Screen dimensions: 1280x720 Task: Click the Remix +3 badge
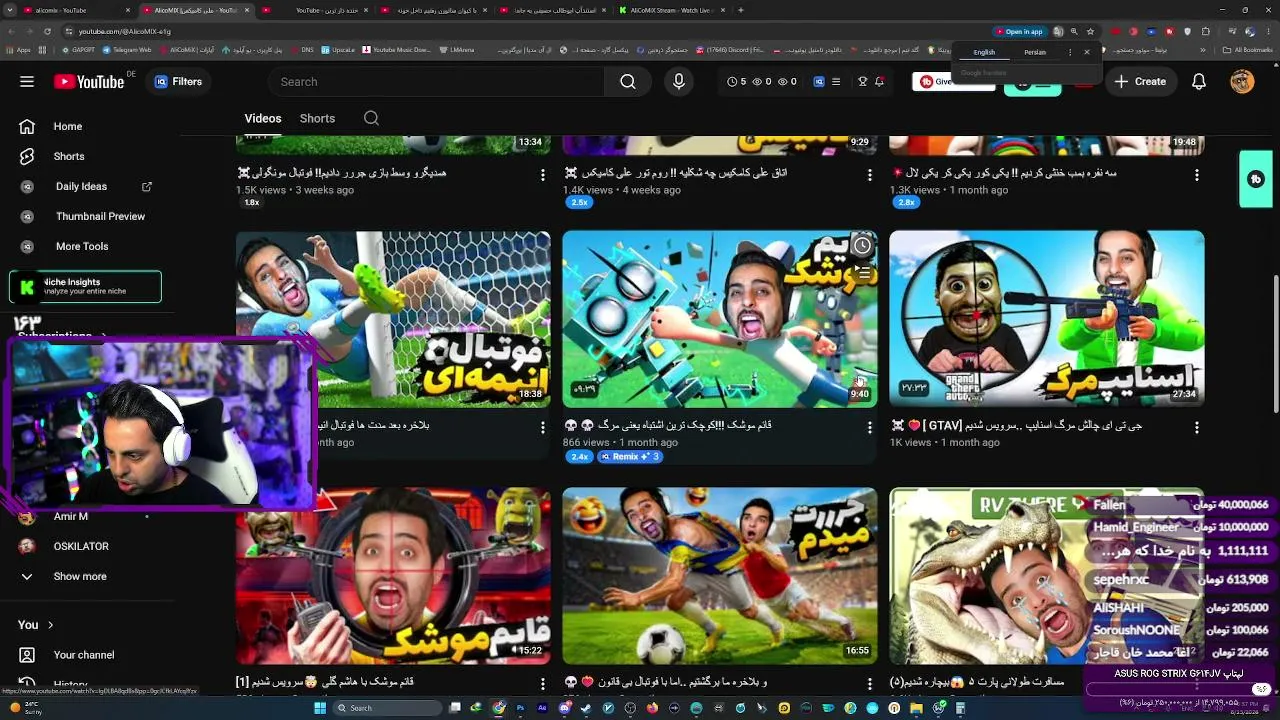point(630,457)
